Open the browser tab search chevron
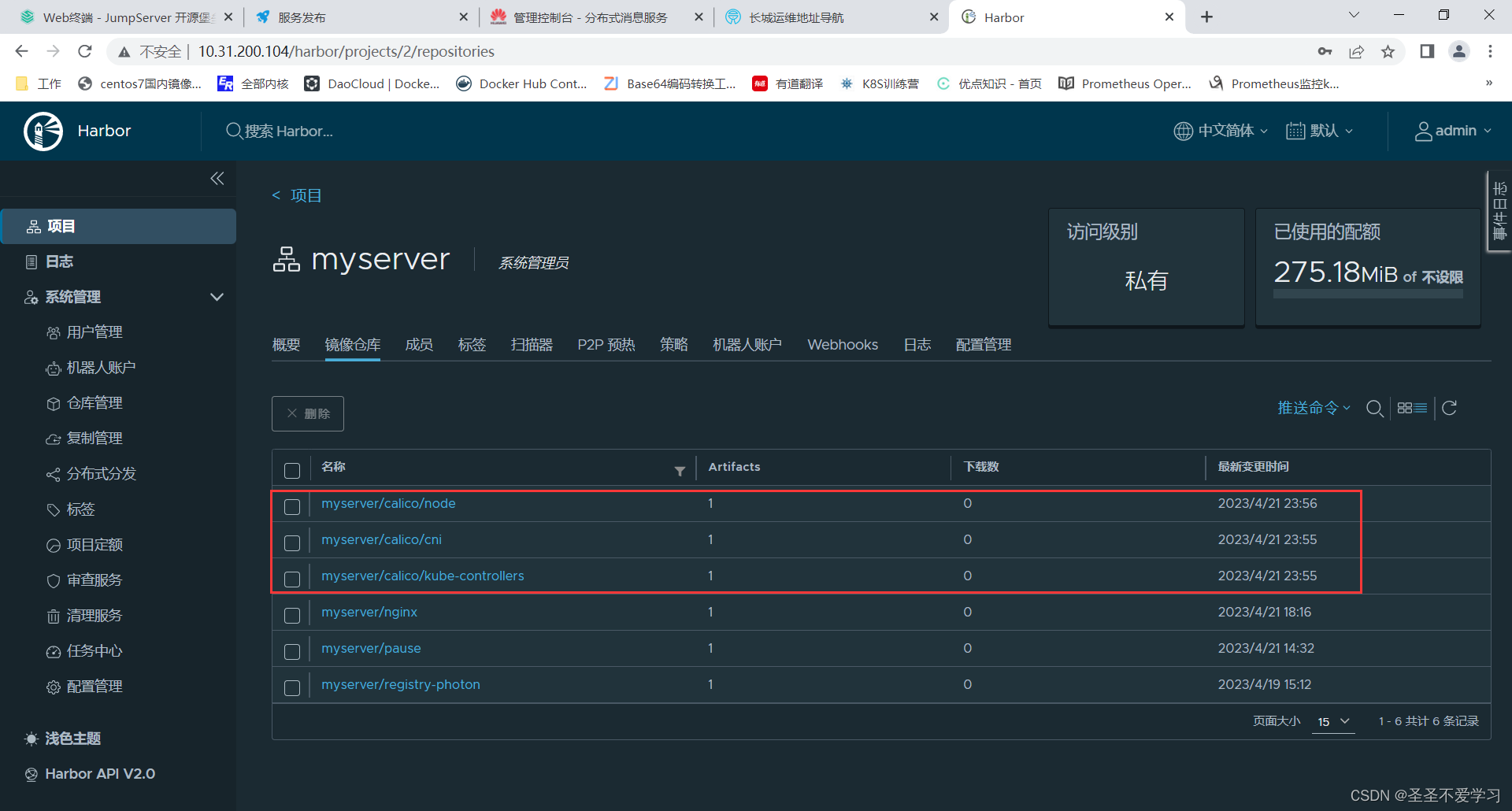Screen dimensions: 1512x811 [x=1354, y=15]
